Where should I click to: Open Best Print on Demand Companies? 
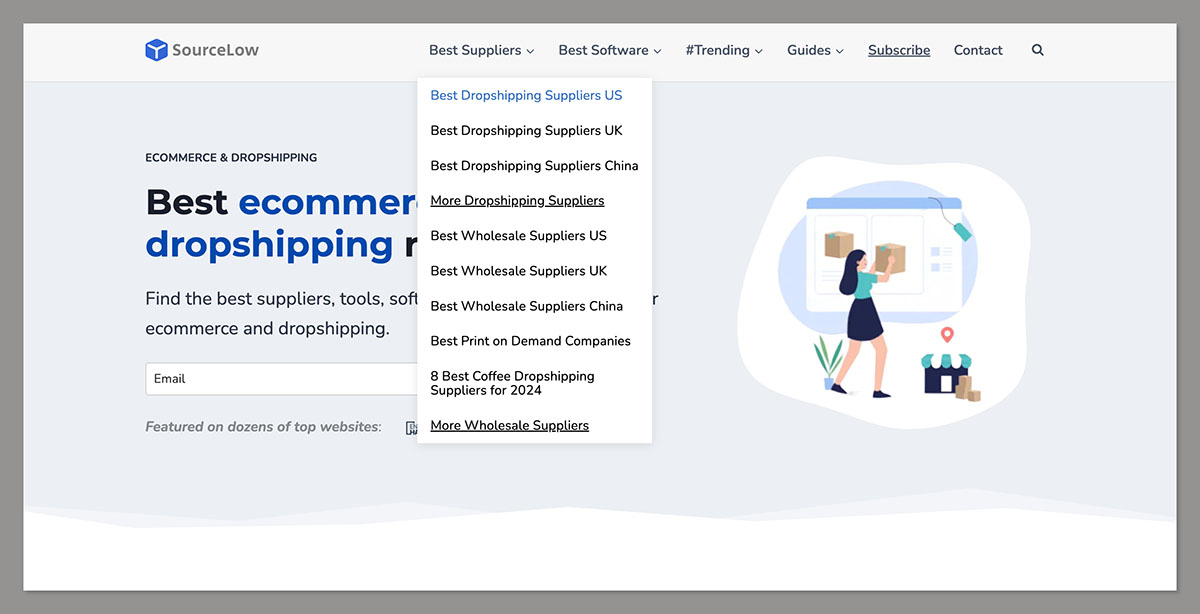pyautogui.click(x=530, y=341)
